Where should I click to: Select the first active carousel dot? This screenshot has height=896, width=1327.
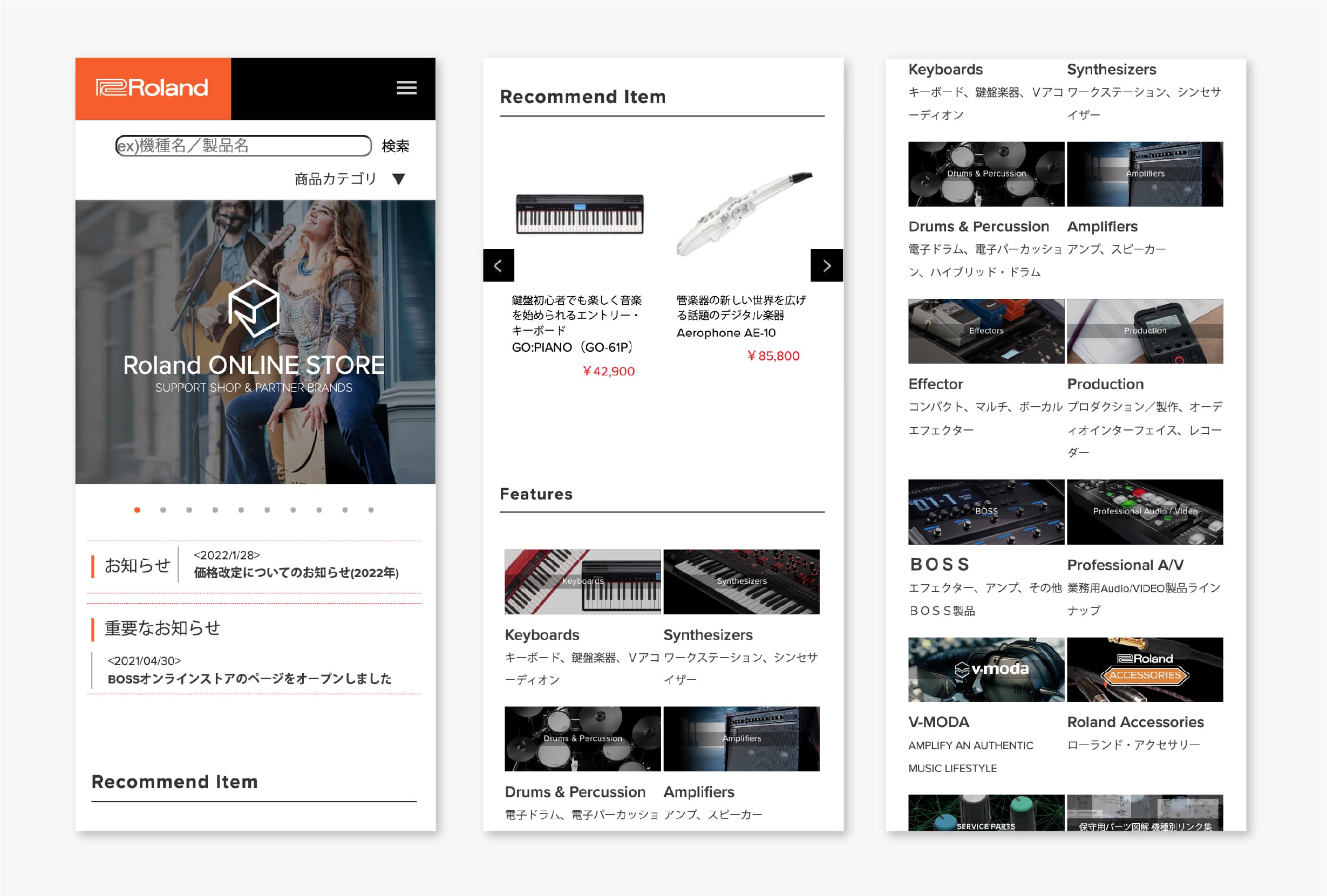click(137, 510)
